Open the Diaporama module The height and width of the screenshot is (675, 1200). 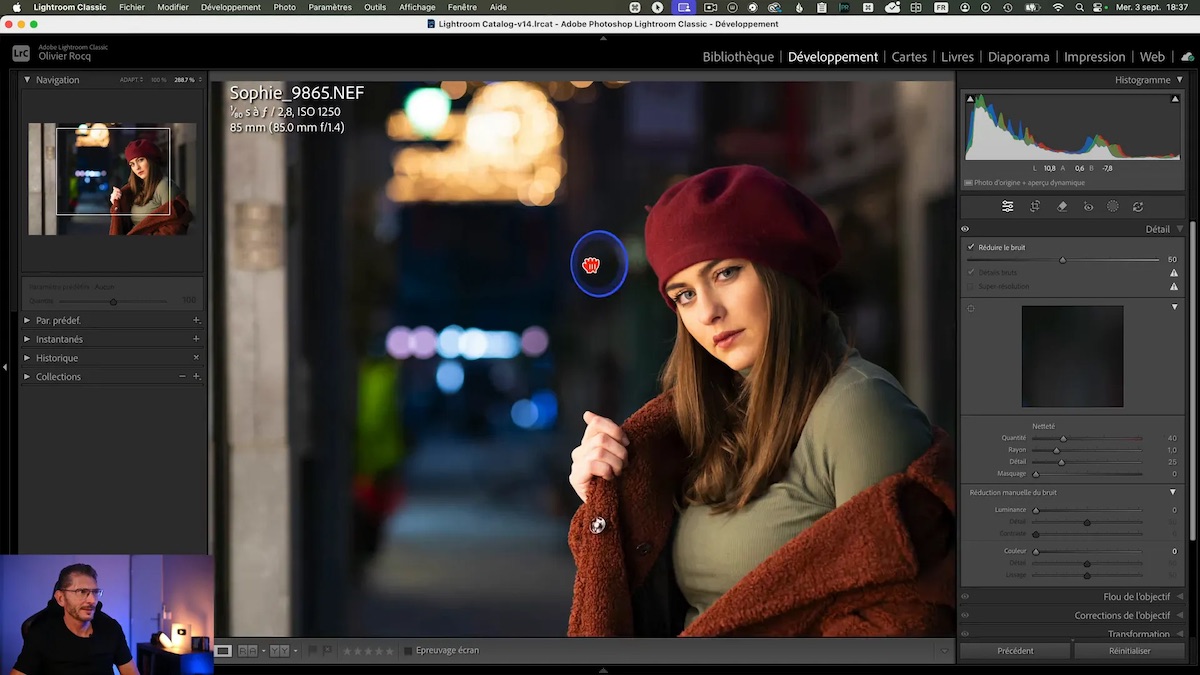(1019, 57)
